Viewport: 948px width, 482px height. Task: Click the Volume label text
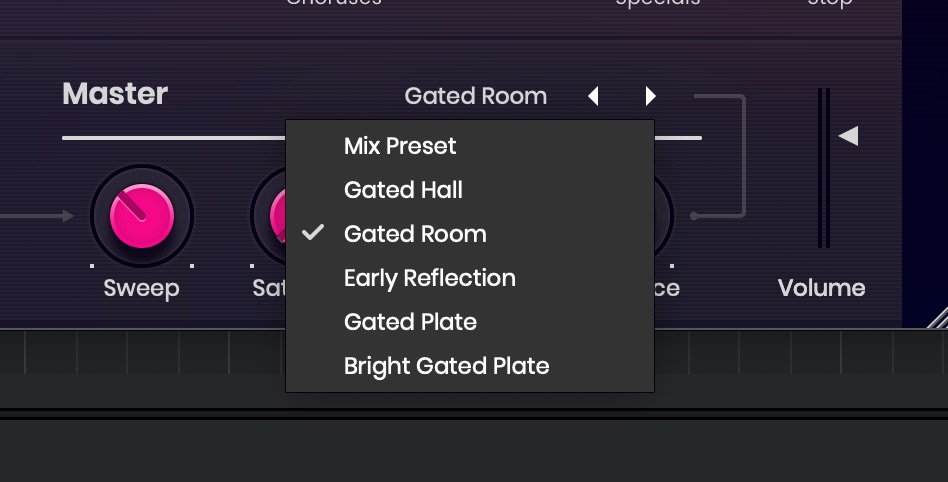pyautogui.click(x=821, y=288)
